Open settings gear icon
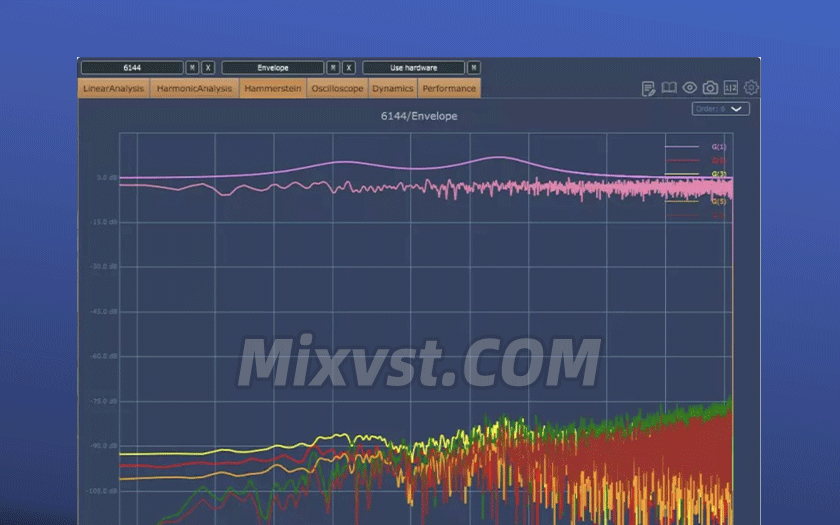 (751, 89)
